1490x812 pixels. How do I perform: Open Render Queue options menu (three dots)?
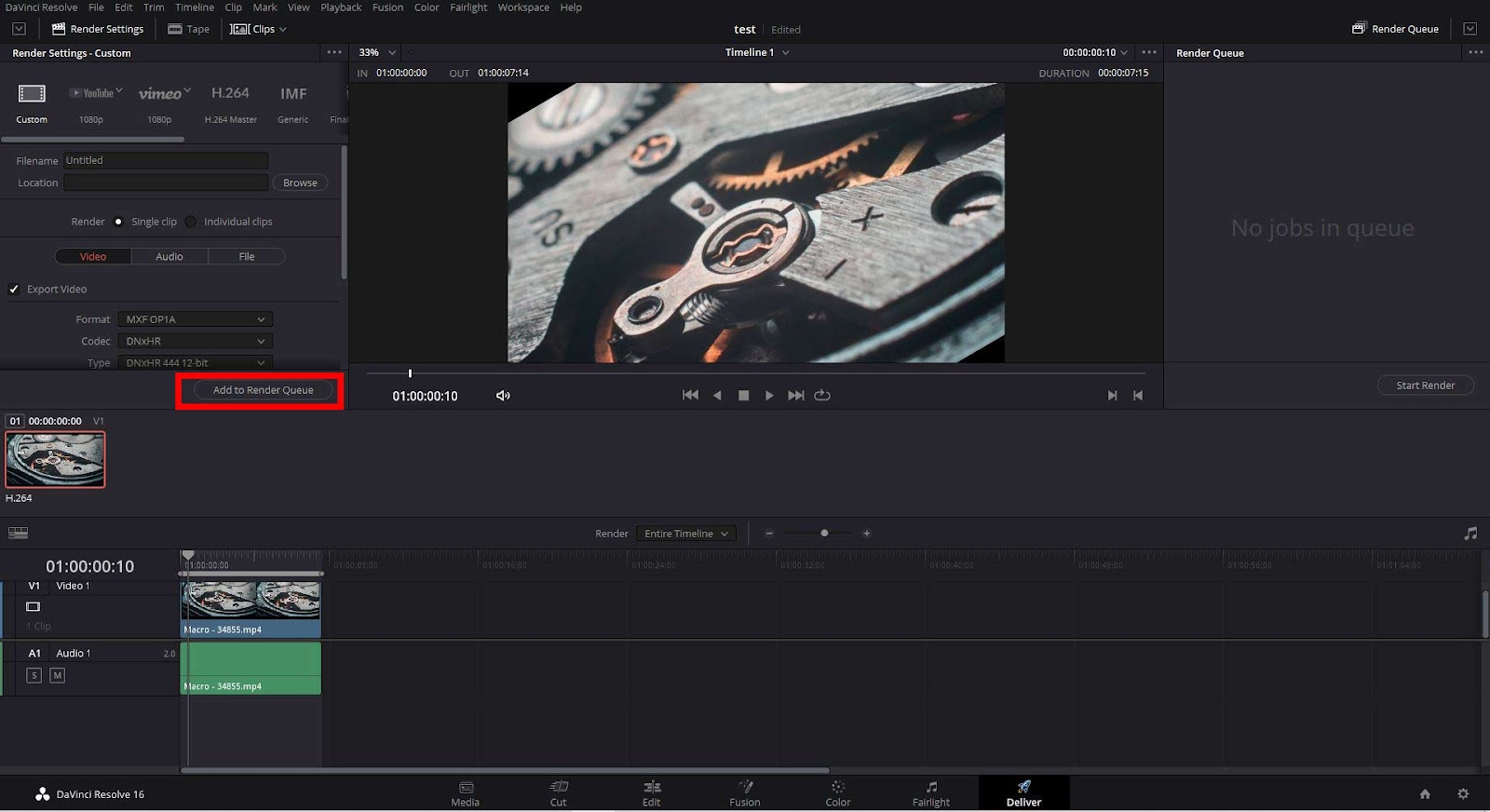point(1476,52)
